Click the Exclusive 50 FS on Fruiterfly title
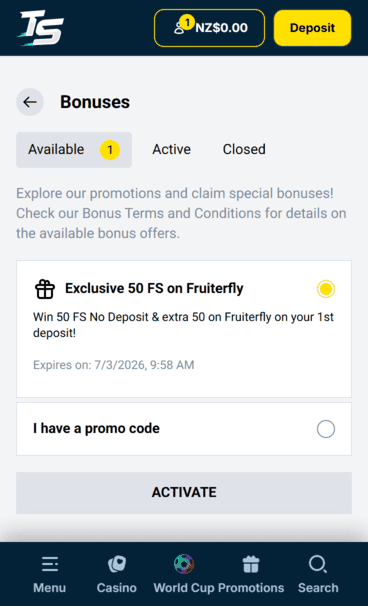 point(154,288)
